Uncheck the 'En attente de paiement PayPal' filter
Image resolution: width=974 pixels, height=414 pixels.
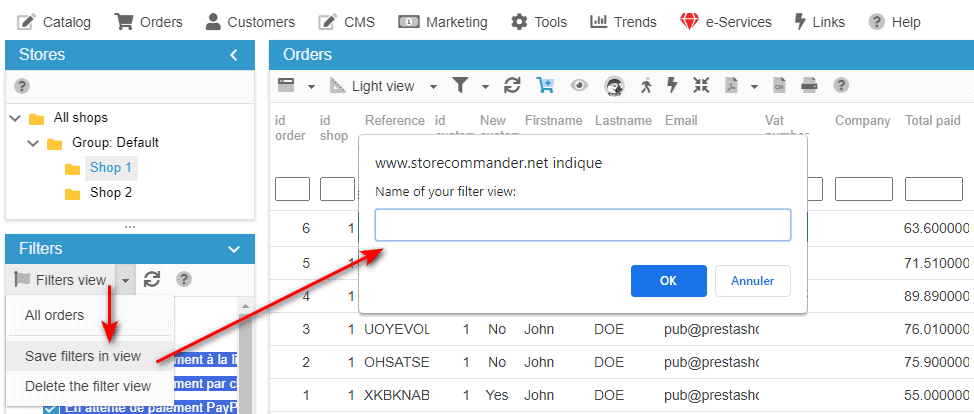51,407
